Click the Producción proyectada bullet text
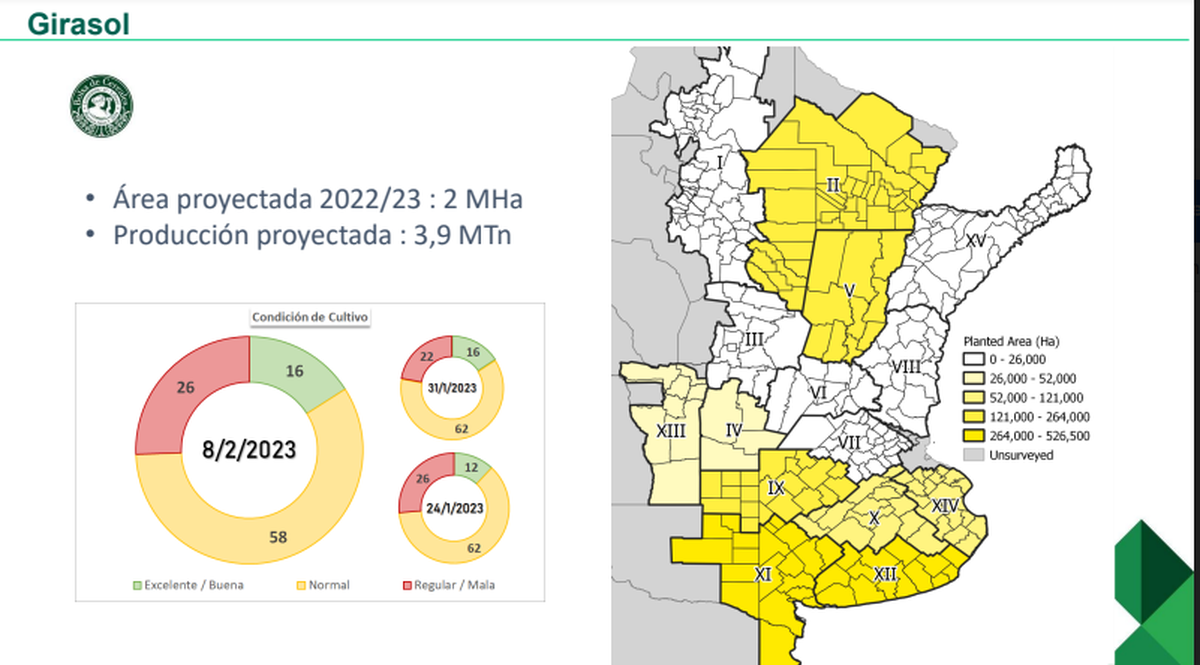The height and width of the screenshot is (665, 1200). pos(314,236)
